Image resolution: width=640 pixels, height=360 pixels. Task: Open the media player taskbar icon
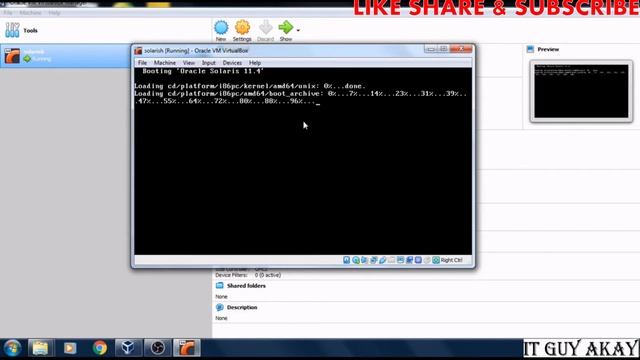coord(70,348)
